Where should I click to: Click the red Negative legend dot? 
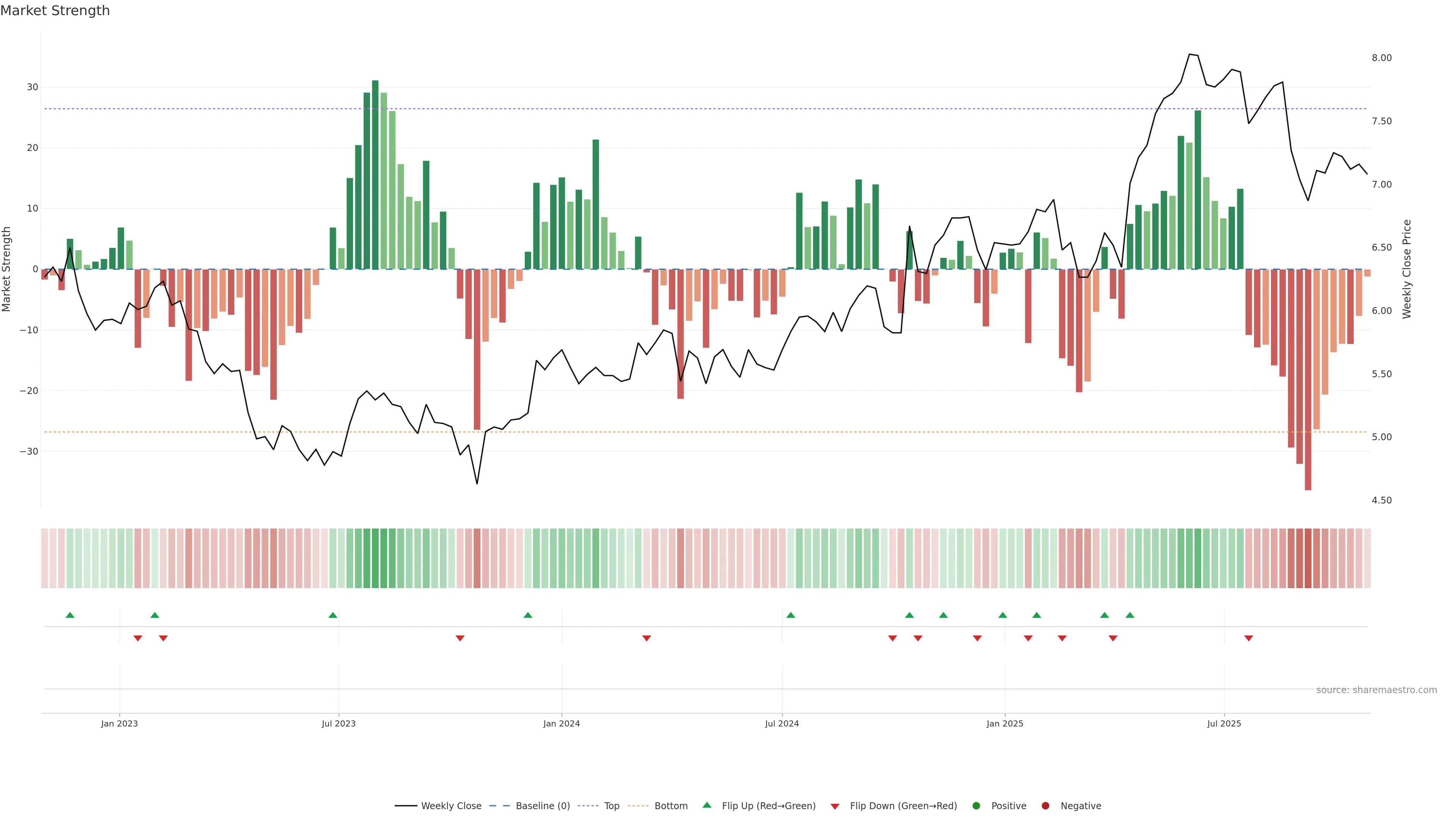pos(1045,805)
